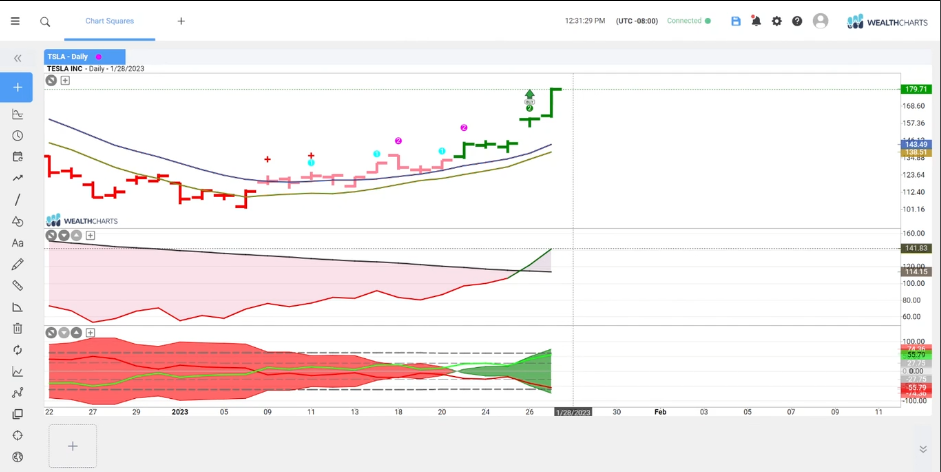This screenshot has height=472, width=941.
Task: Click the 114.15 indicator value label
Action: 916,271
